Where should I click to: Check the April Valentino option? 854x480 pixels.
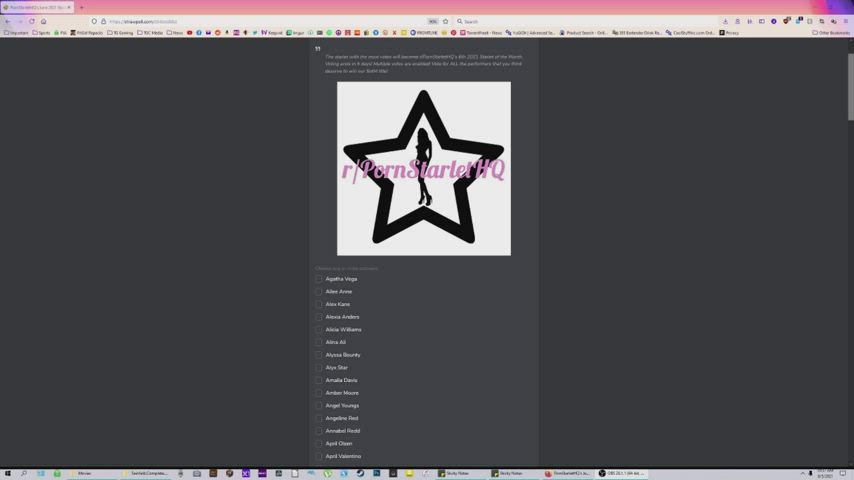[x=319, y=456]
